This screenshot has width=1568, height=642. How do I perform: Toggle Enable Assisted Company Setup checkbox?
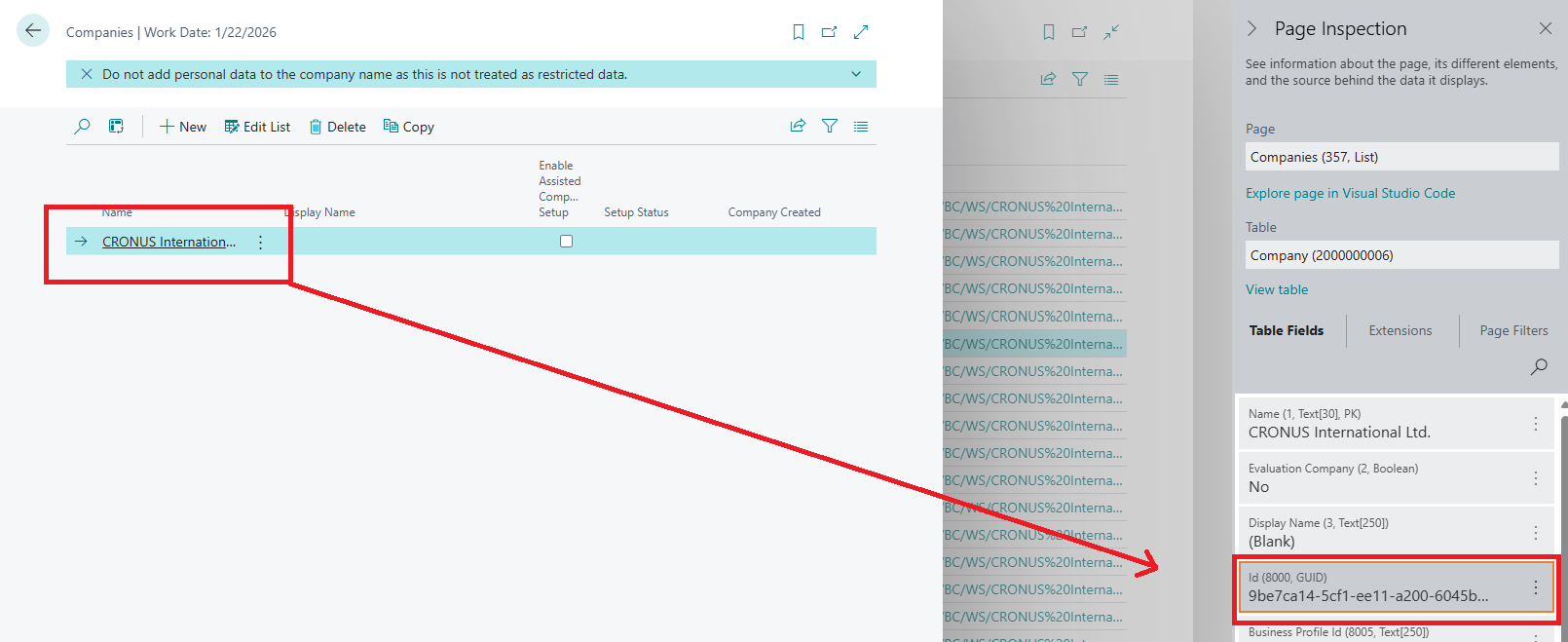pos(566,242)
